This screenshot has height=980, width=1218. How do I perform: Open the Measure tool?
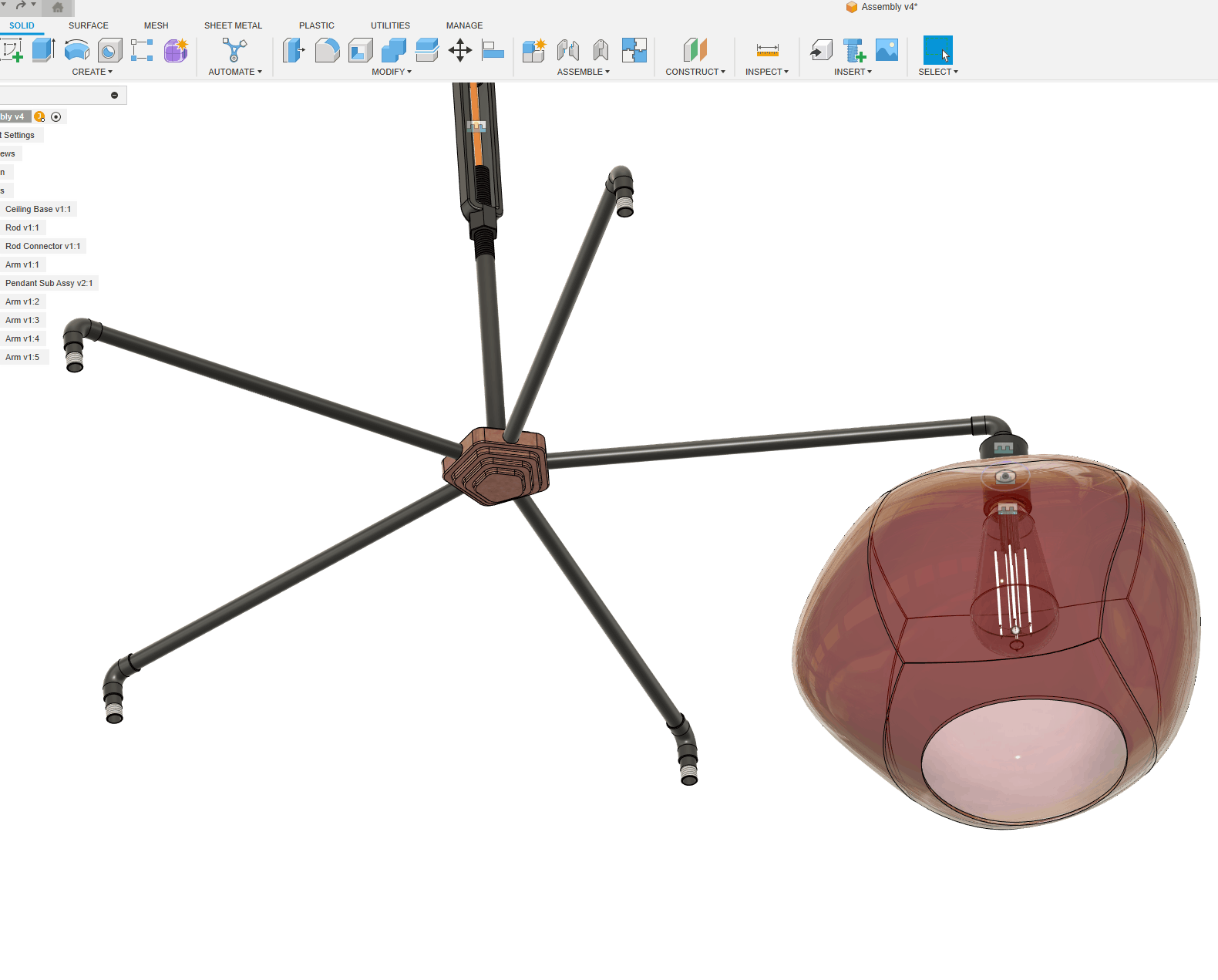pyautogui.click(x=767, y=51)
